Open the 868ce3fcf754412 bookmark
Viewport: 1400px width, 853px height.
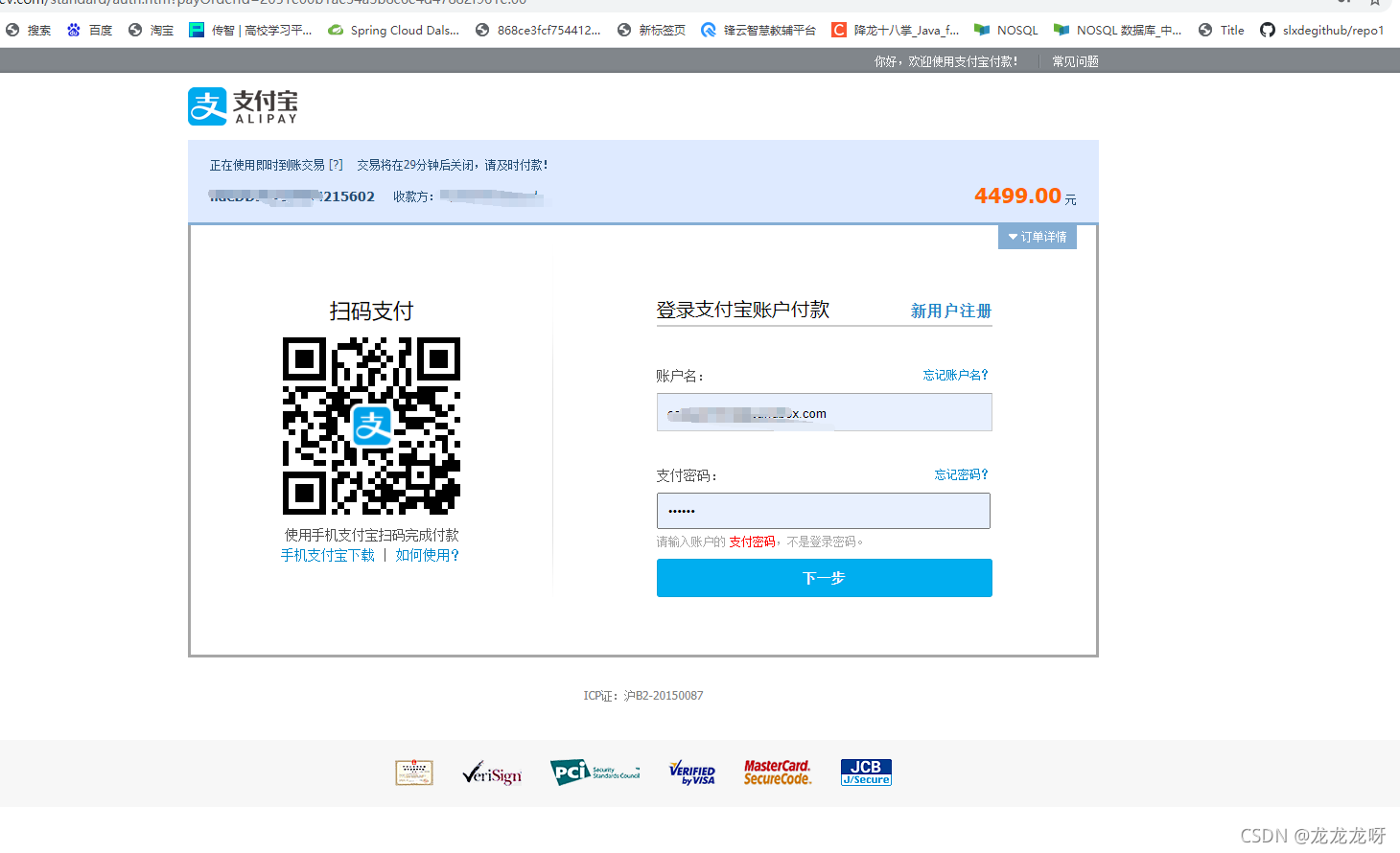pos(539,31)
